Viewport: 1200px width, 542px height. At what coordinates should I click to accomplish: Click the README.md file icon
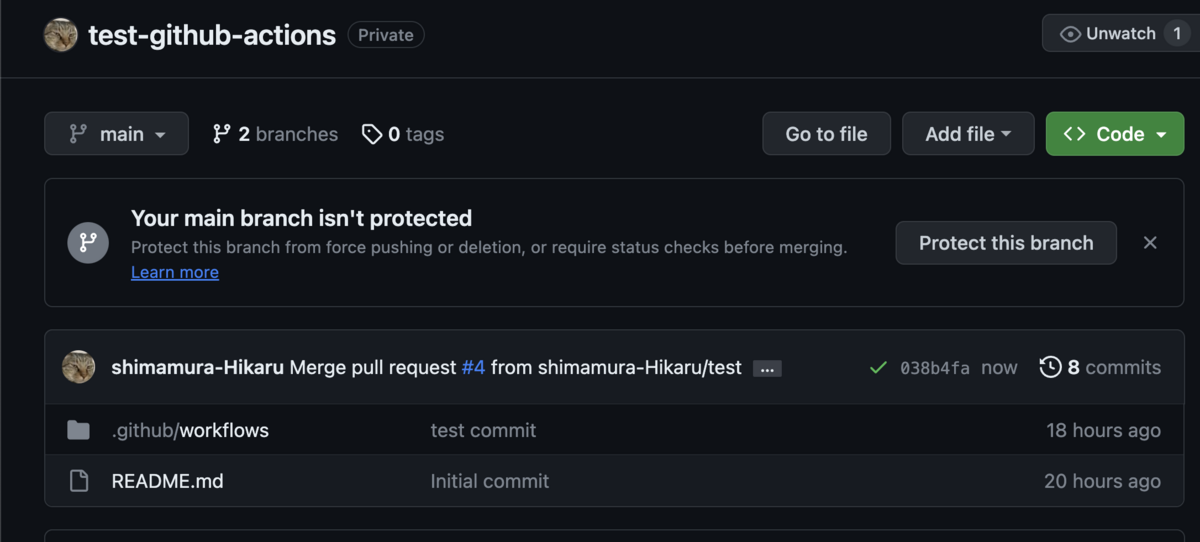pyautogui.click(x=78, y=481)
